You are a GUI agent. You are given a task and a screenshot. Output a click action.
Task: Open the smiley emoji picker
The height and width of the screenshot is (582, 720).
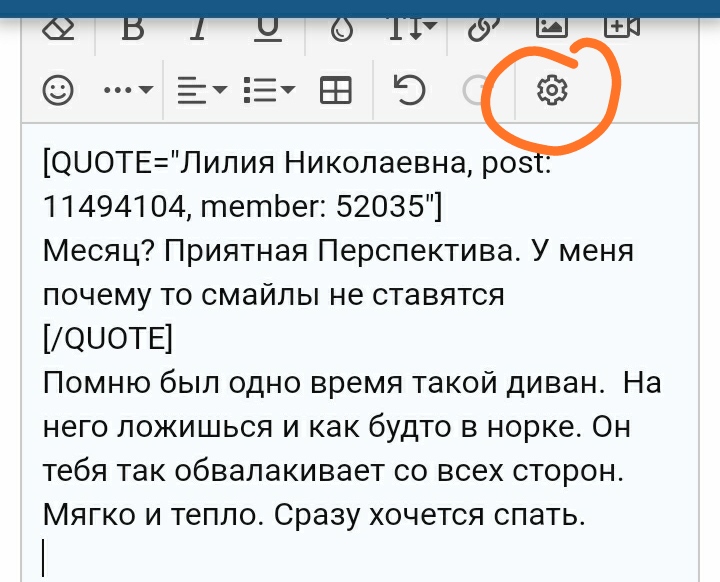point(58,90)
